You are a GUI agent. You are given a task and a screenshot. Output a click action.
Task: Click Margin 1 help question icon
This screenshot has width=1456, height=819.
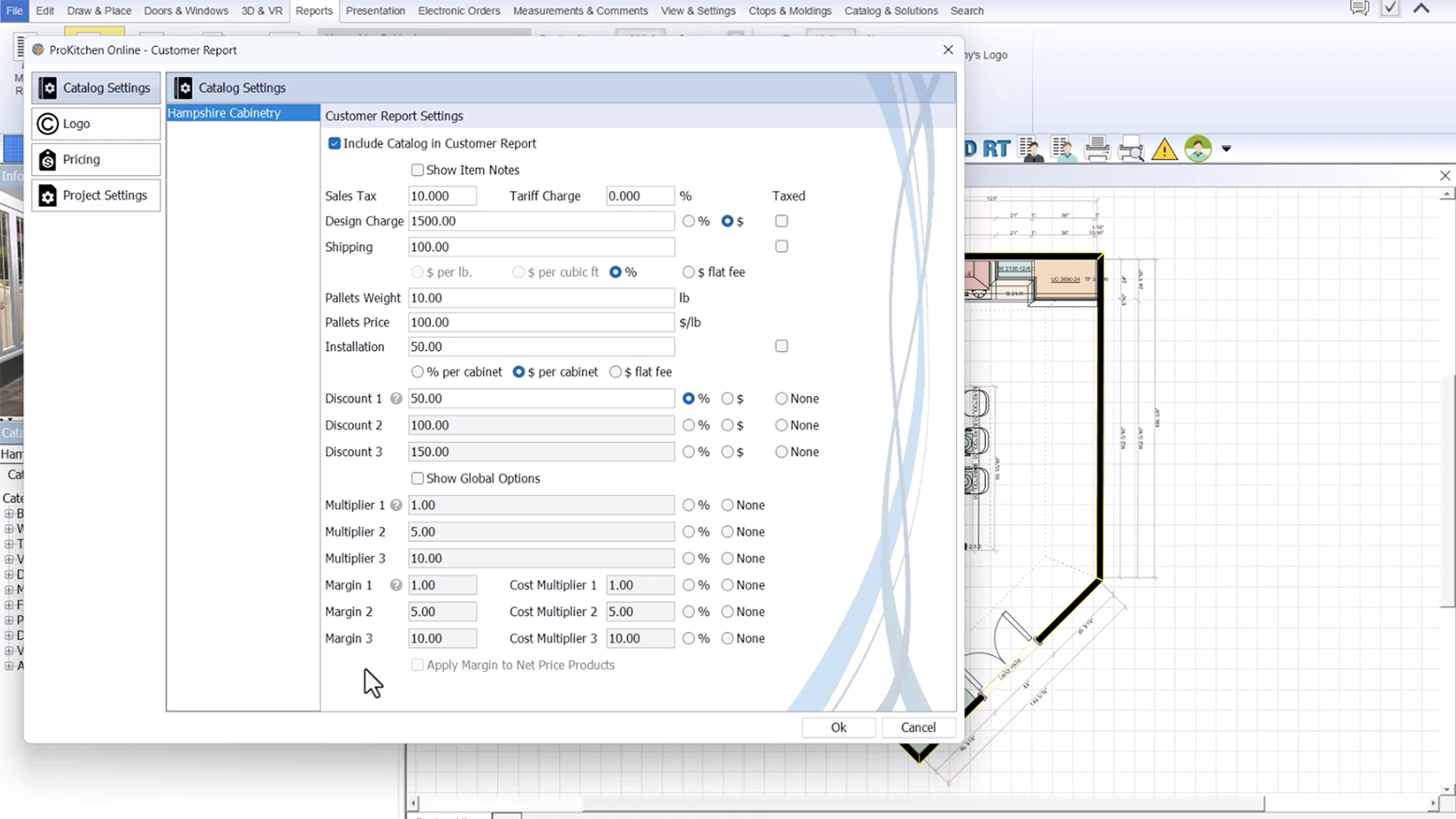pos(396,585)
